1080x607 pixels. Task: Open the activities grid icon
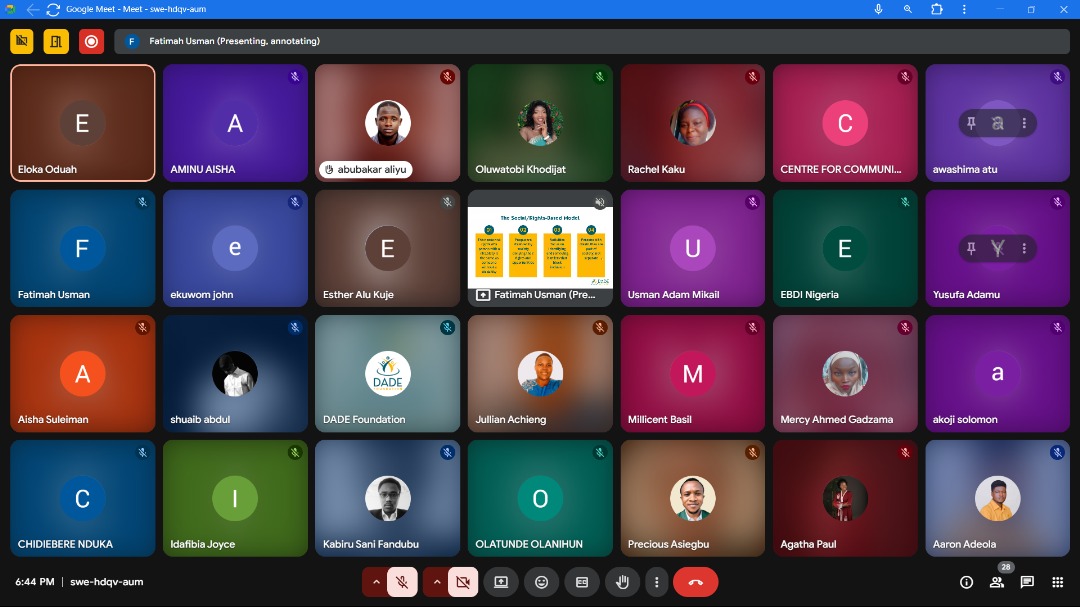pyautogui.click(x=1057, y=582)
